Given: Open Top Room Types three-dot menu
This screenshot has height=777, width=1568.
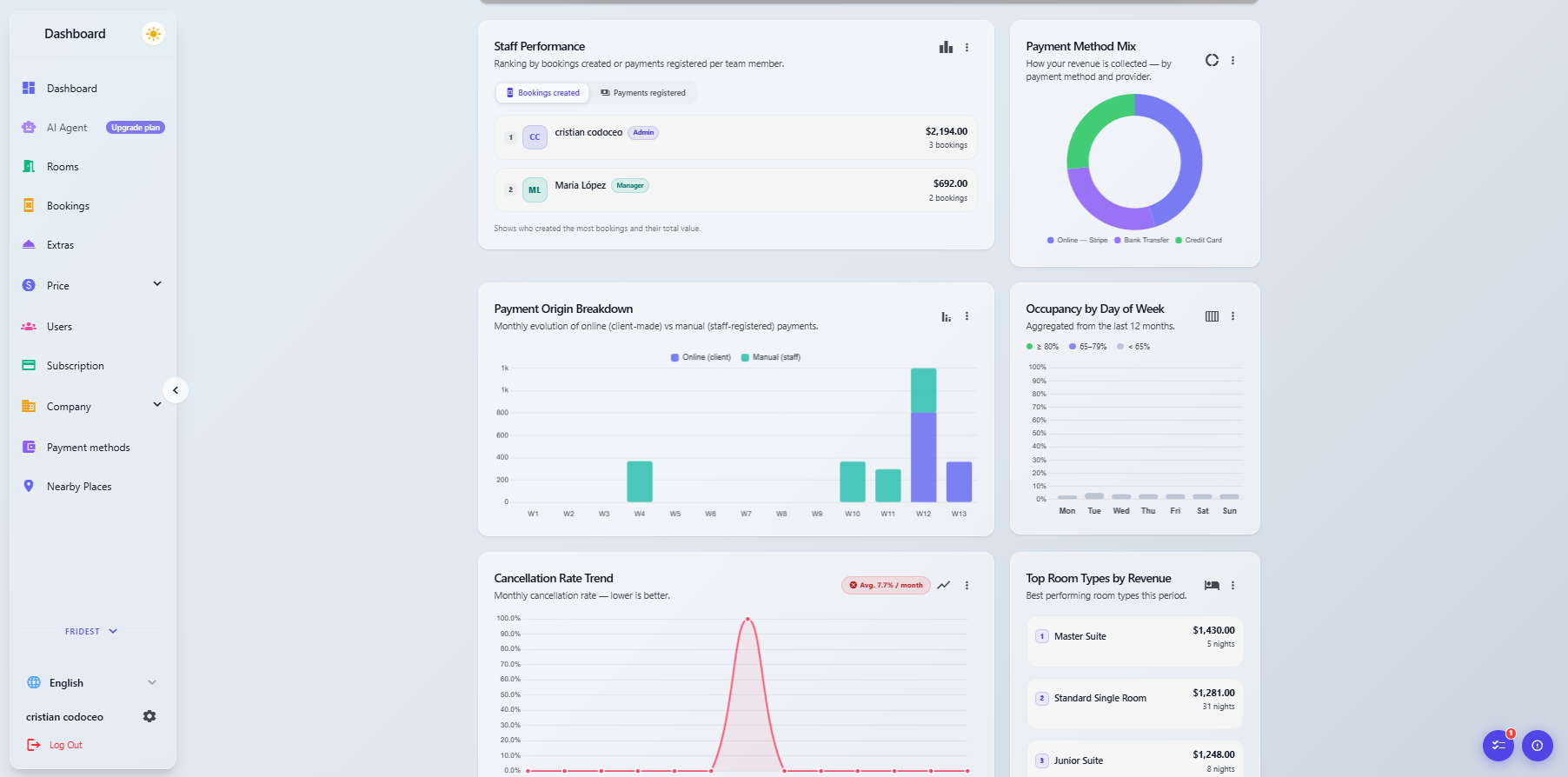Looking at the screenshot, I should point(1232,585).
